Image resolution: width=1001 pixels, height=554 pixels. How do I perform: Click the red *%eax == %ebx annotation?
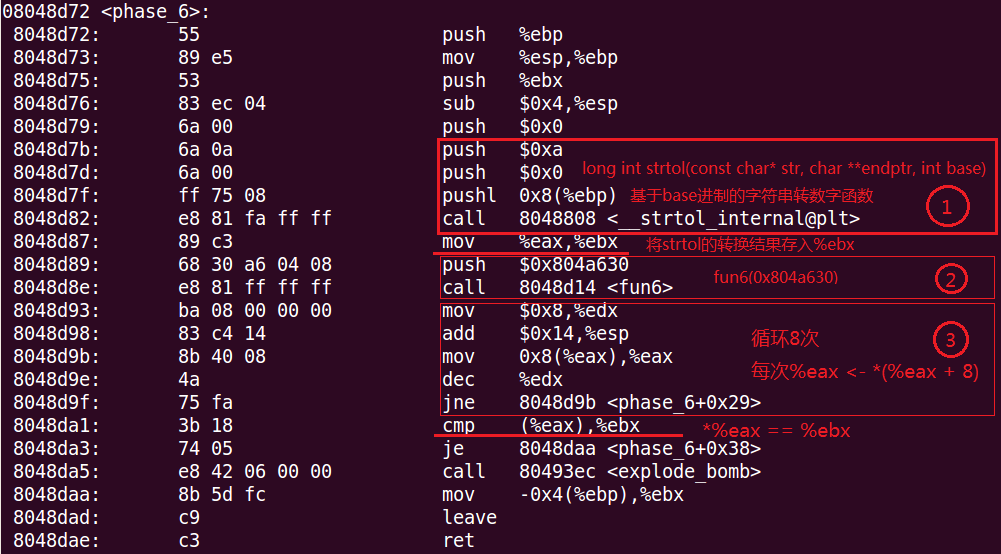click(776, 431)
